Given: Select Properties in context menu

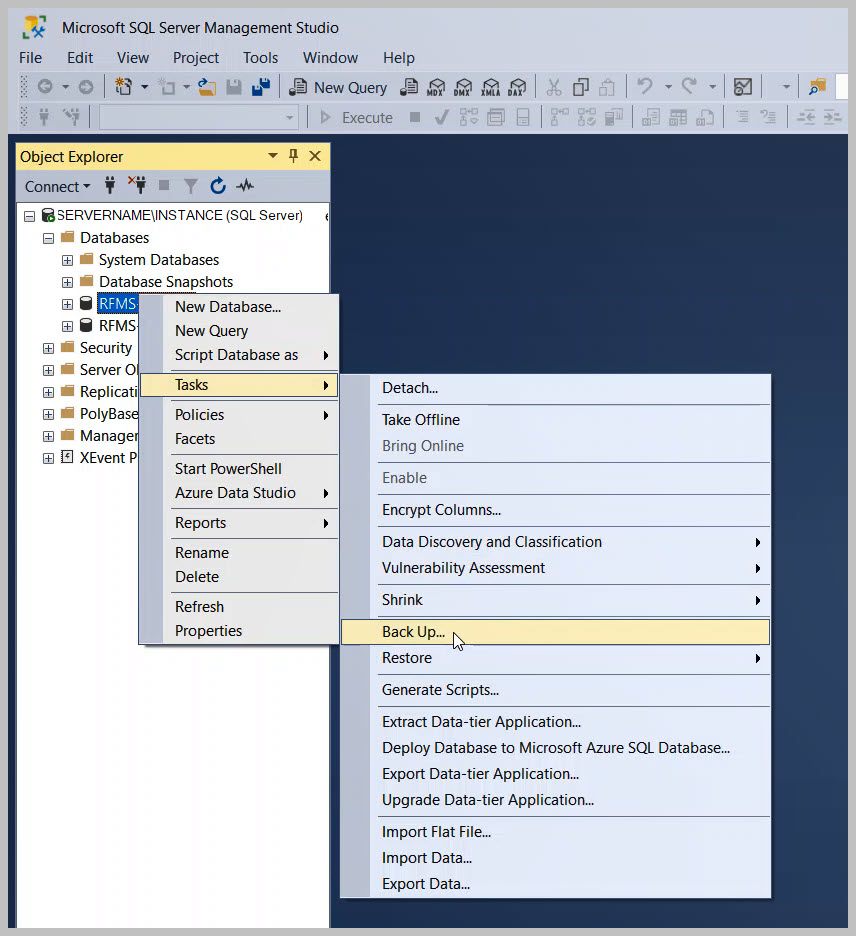Looking at the screenshot, I should pos(239,631).
